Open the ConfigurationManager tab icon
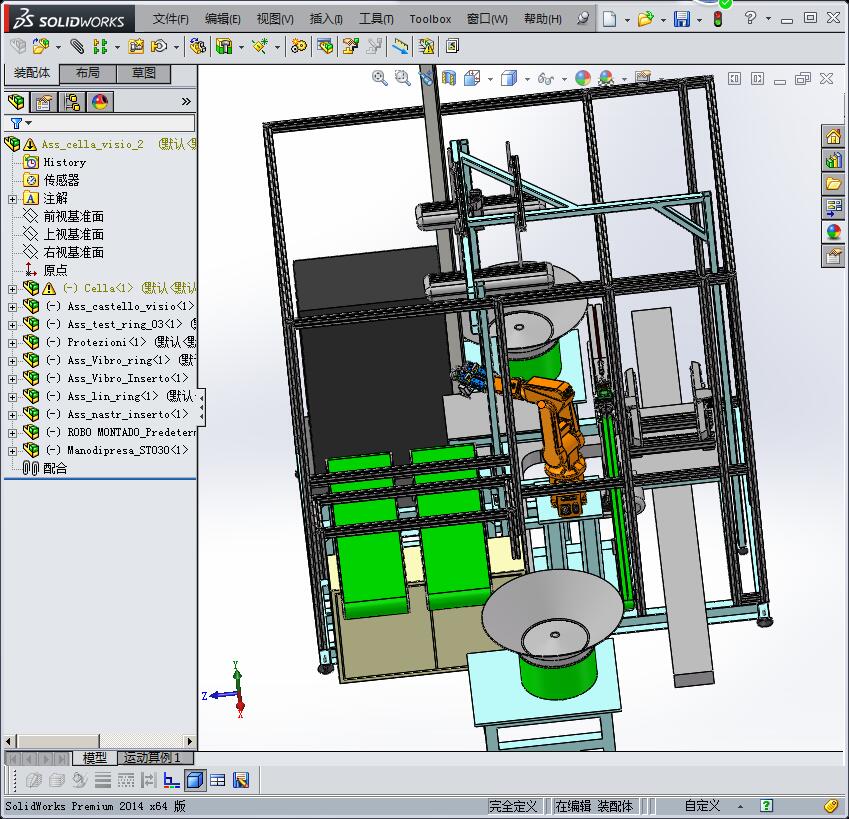Image resolution: width=849 pixels, height=819 pixels. pos(72,101)
